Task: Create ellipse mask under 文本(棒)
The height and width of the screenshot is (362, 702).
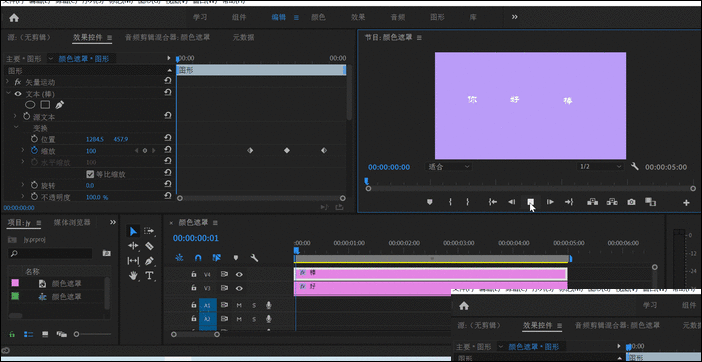Action: (x=30, y=105)
